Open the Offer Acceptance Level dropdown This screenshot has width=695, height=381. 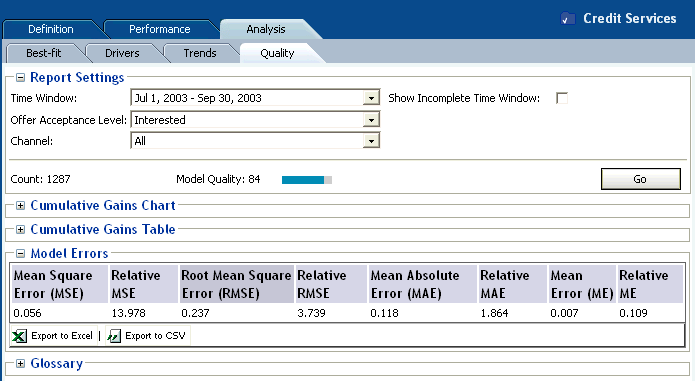point(371,120)
